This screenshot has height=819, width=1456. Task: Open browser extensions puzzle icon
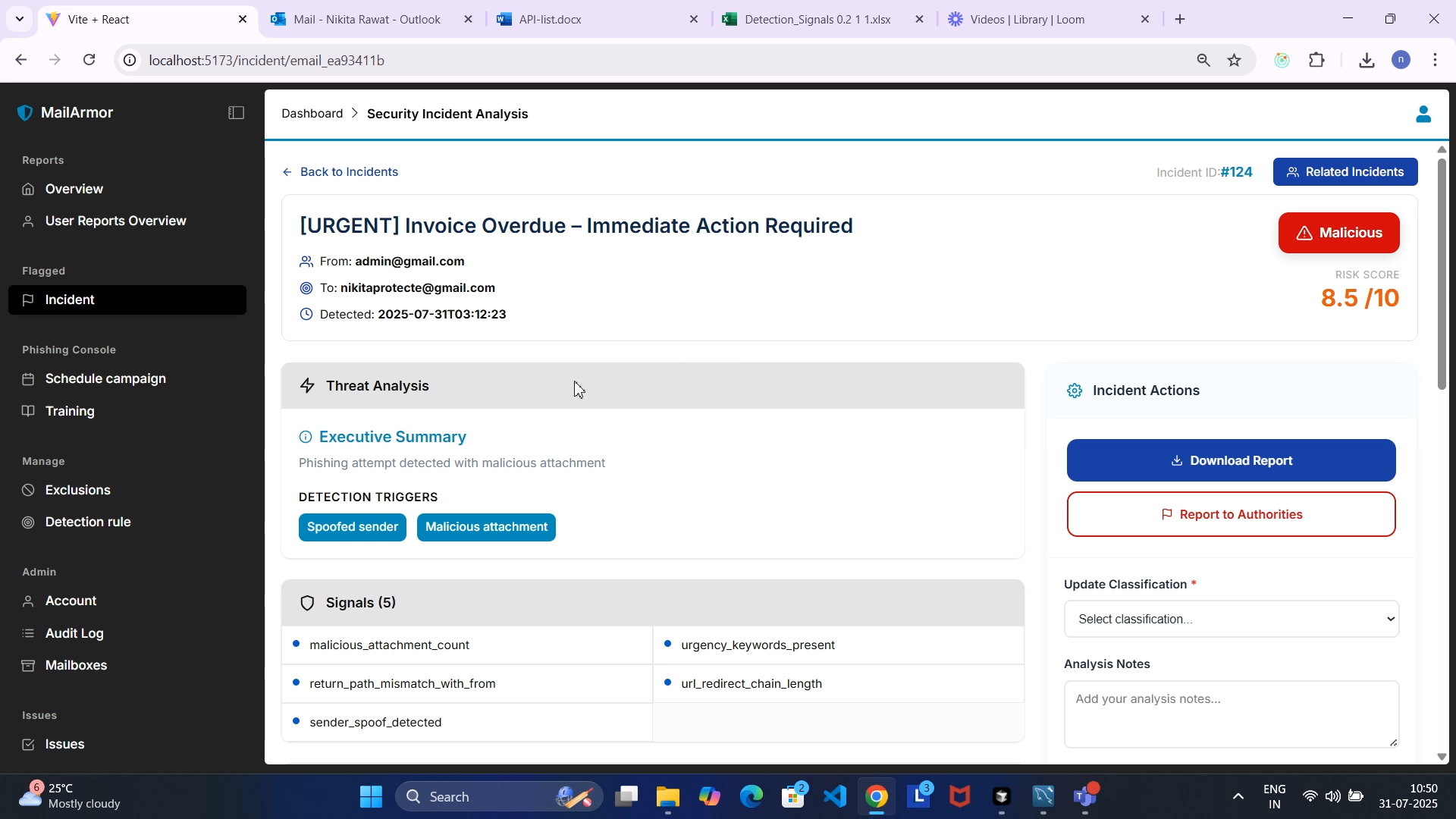(1317, 61)
